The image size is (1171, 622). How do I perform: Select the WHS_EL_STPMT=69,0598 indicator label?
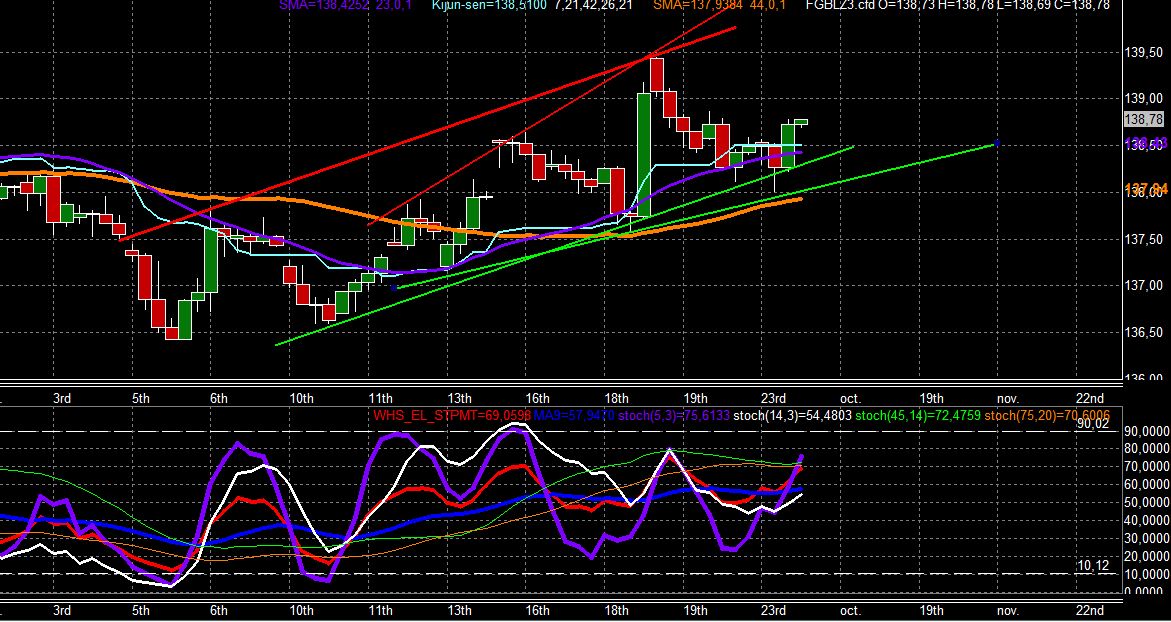452,415
